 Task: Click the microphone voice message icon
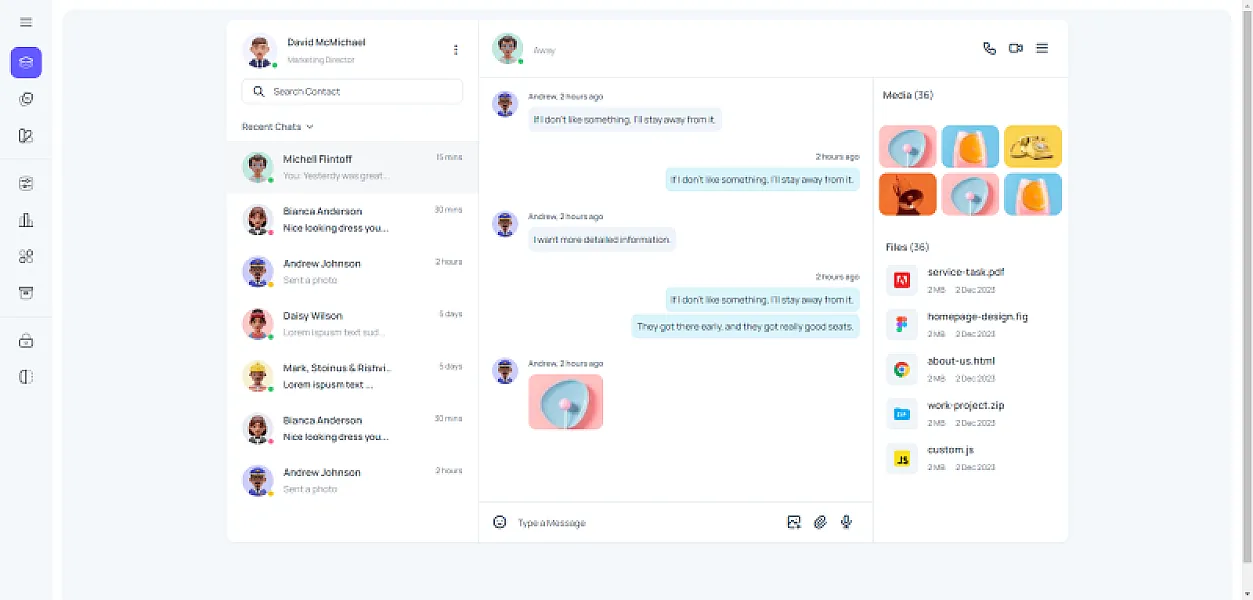[x=846, y=522]
